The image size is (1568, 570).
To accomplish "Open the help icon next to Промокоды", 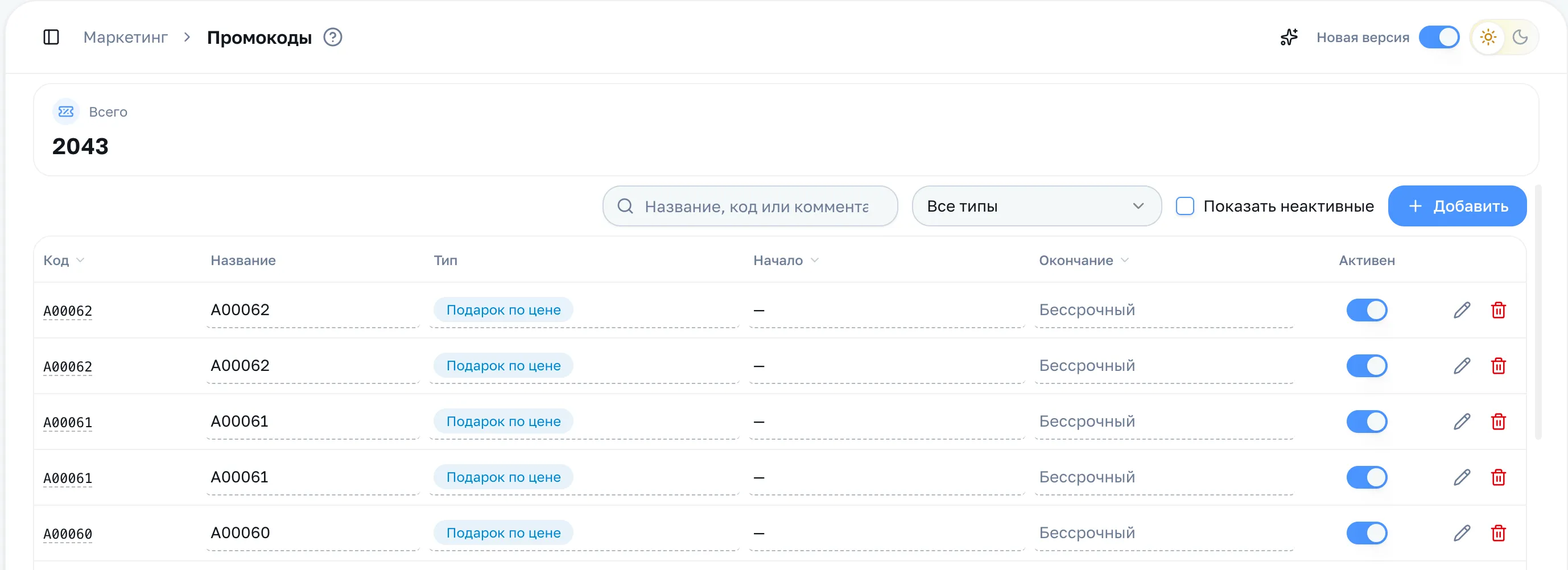I will 332,37.
